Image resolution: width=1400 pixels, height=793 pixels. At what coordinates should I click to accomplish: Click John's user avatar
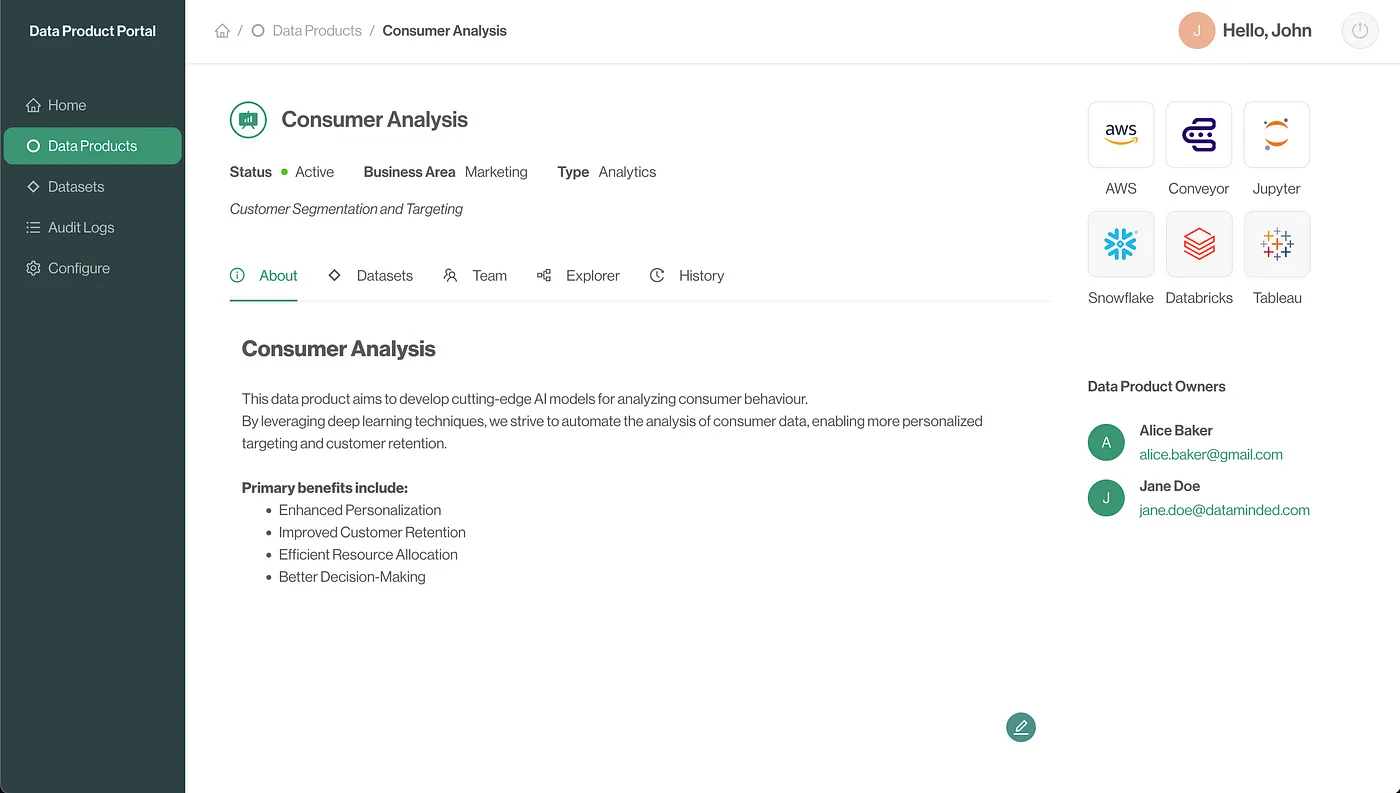[1196, 31]
